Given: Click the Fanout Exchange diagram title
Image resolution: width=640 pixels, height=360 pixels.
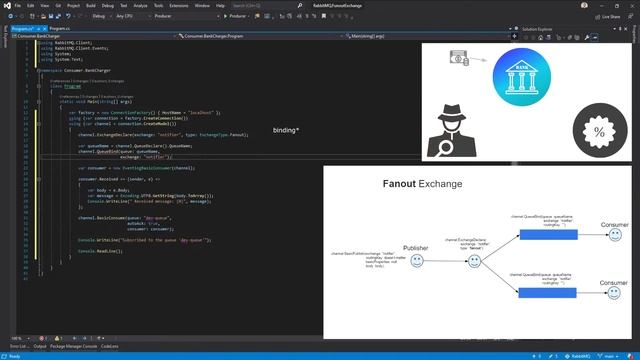Looking at the screenshot, I should pos(422,184).
